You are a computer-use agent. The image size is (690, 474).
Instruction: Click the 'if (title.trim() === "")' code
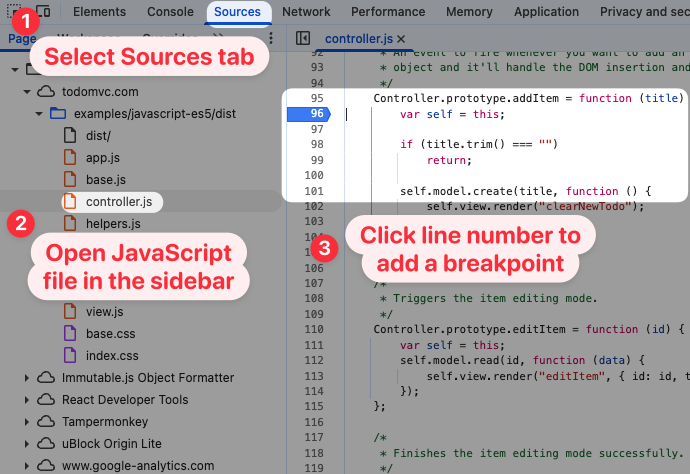(479, 144)
